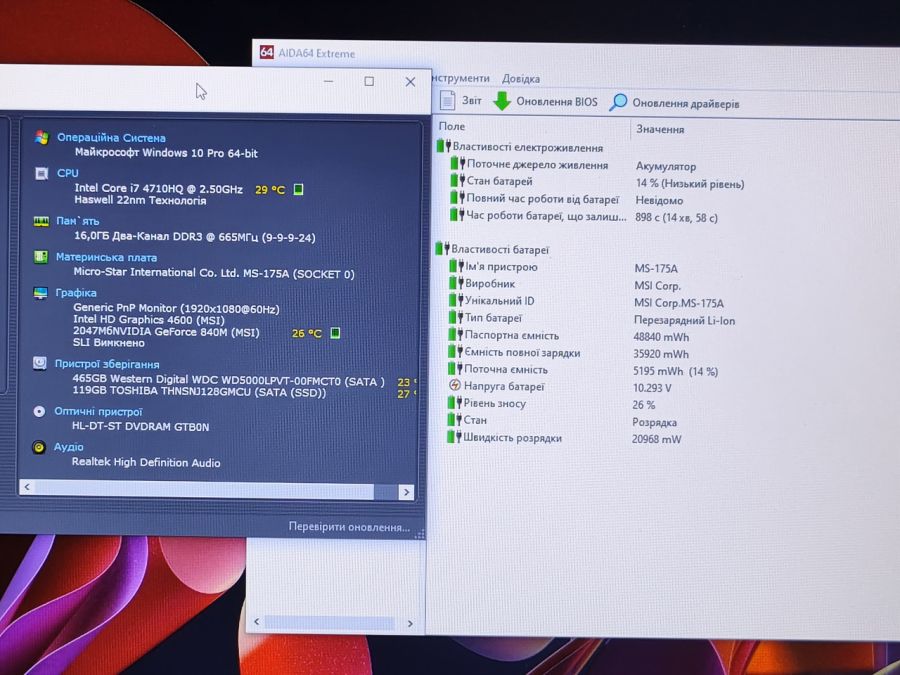Screen dimensions: 900x675
Task: Click the green Оновлення BIOS arrow icon
Action: tap(502, 101)
